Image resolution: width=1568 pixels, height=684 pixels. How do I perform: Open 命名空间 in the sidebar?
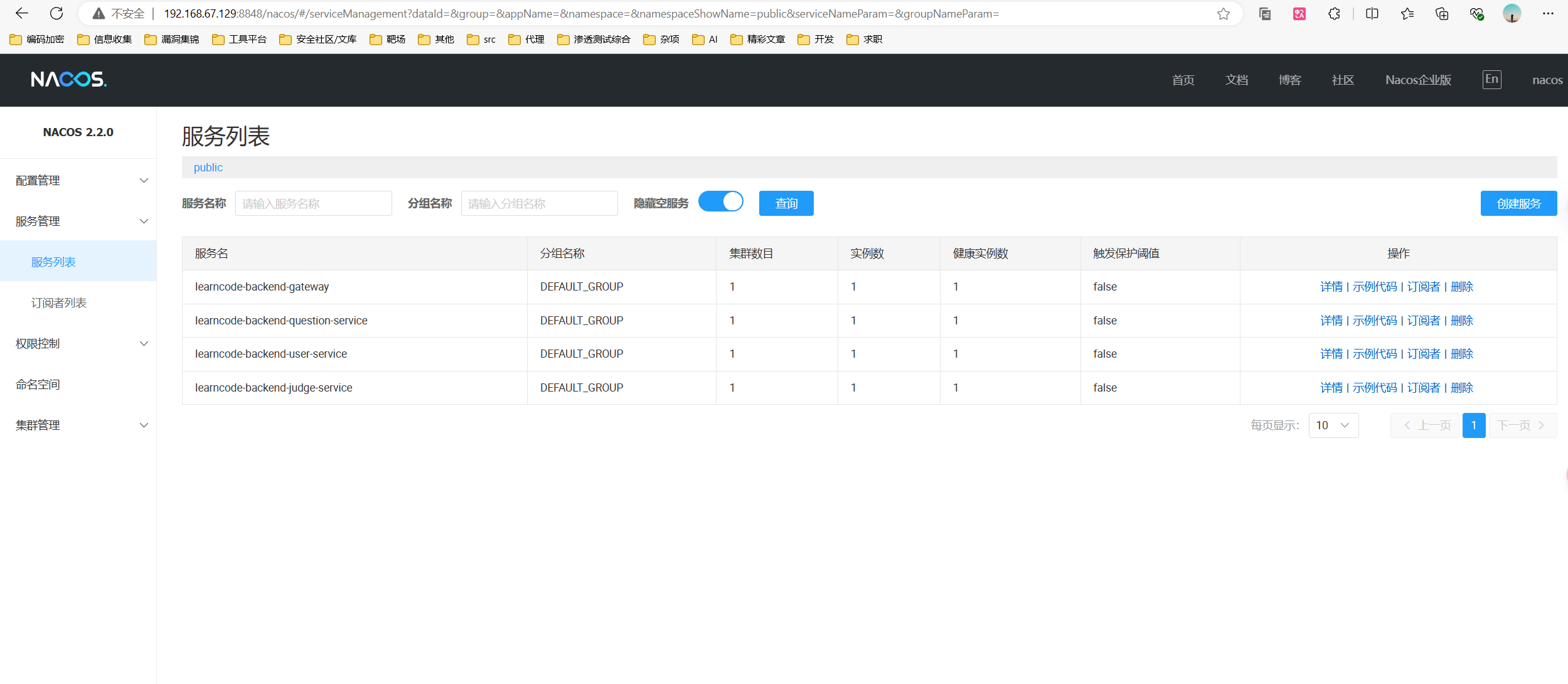tap(78, 385)
